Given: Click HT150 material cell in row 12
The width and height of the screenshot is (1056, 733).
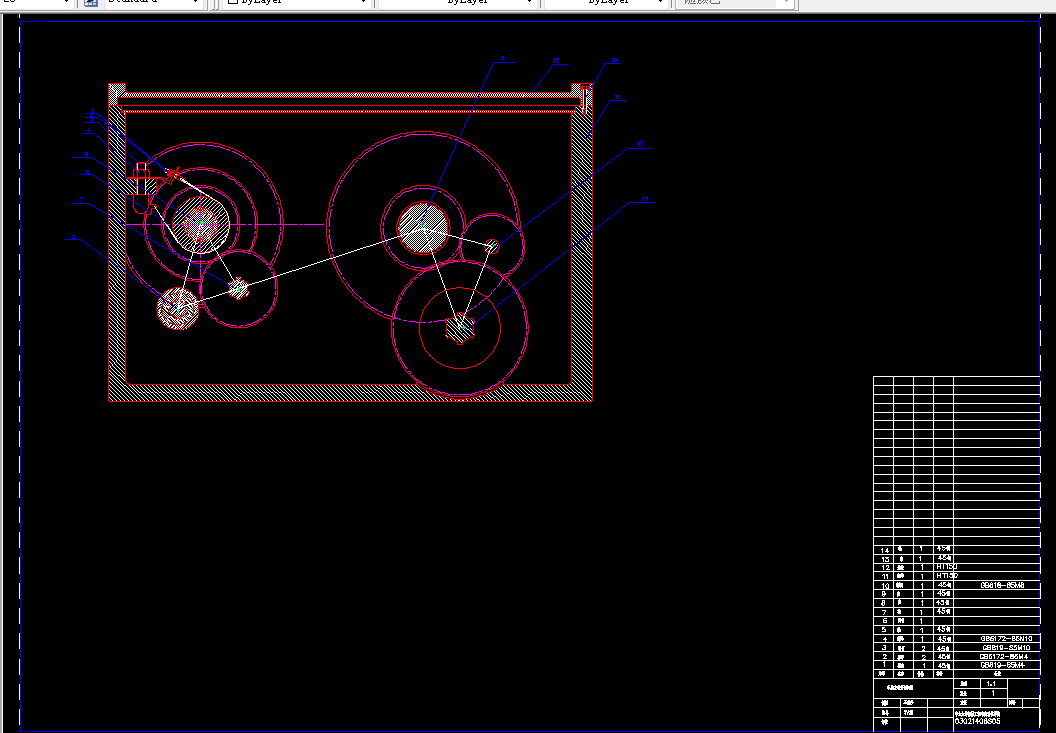Looking at the screenshot, I should (946, 567).
